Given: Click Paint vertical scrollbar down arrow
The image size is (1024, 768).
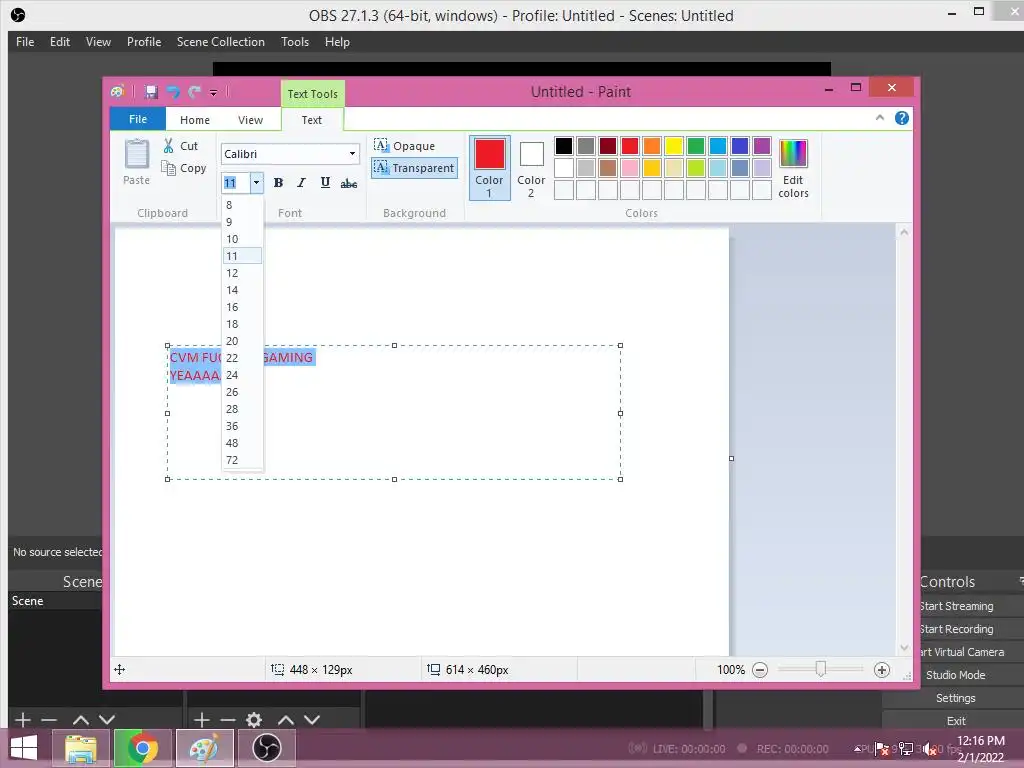Looking at the screenshot, I should click(904, 648).
